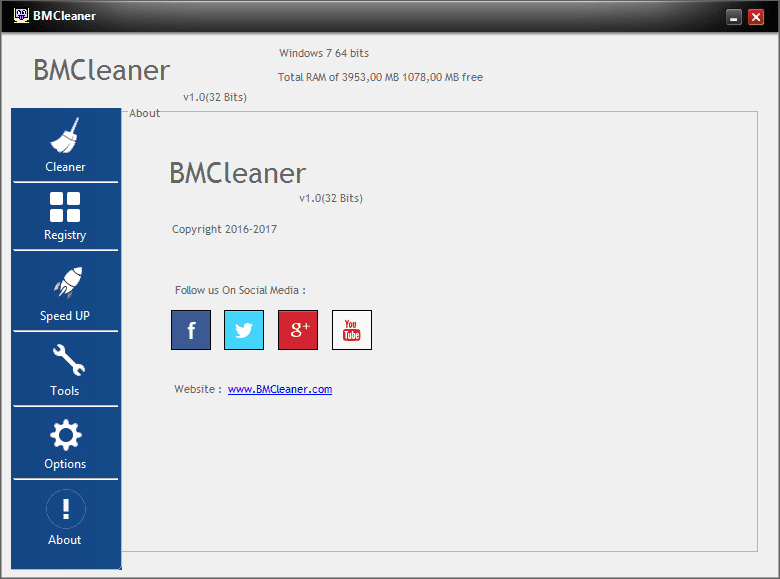This screenshot has width=780, height=579.
Task: Launch the YouTube channel icon
Action: pyautogui.click(x=352, y=330)
